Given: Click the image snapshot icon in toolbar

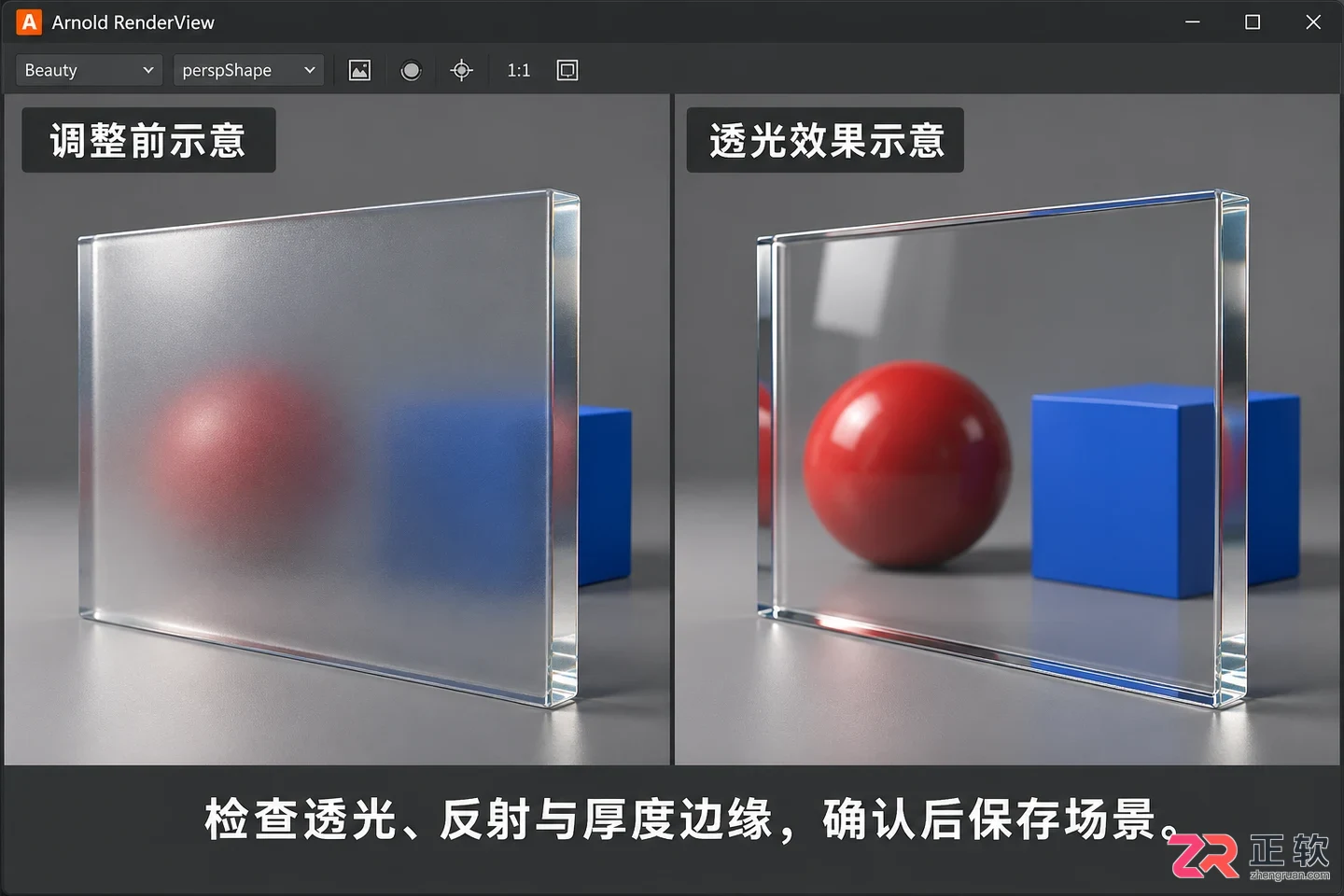Looking at the screenshot, I should (x=359, y=70).
